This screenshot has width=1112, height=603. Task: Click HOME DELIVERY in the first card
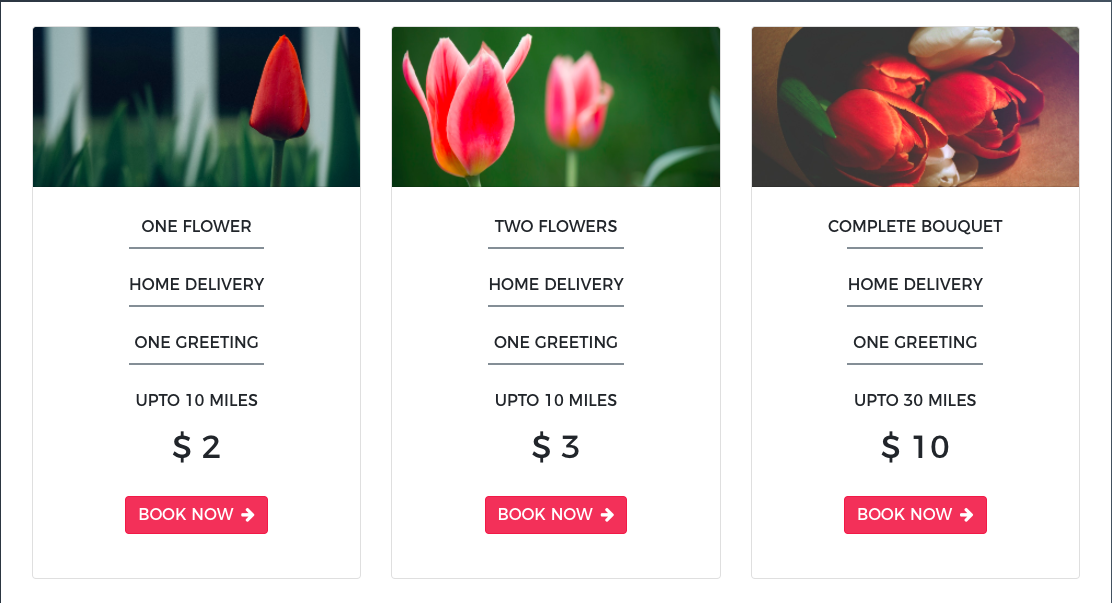[x=196, y=284]
